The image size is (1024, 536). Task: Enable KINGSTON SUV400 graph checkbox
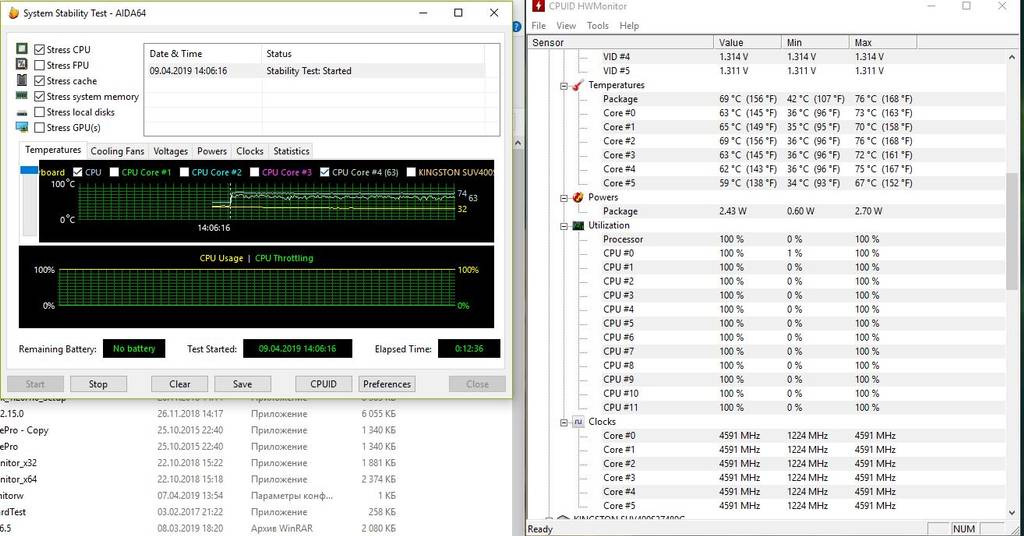[x=411, y=172]
